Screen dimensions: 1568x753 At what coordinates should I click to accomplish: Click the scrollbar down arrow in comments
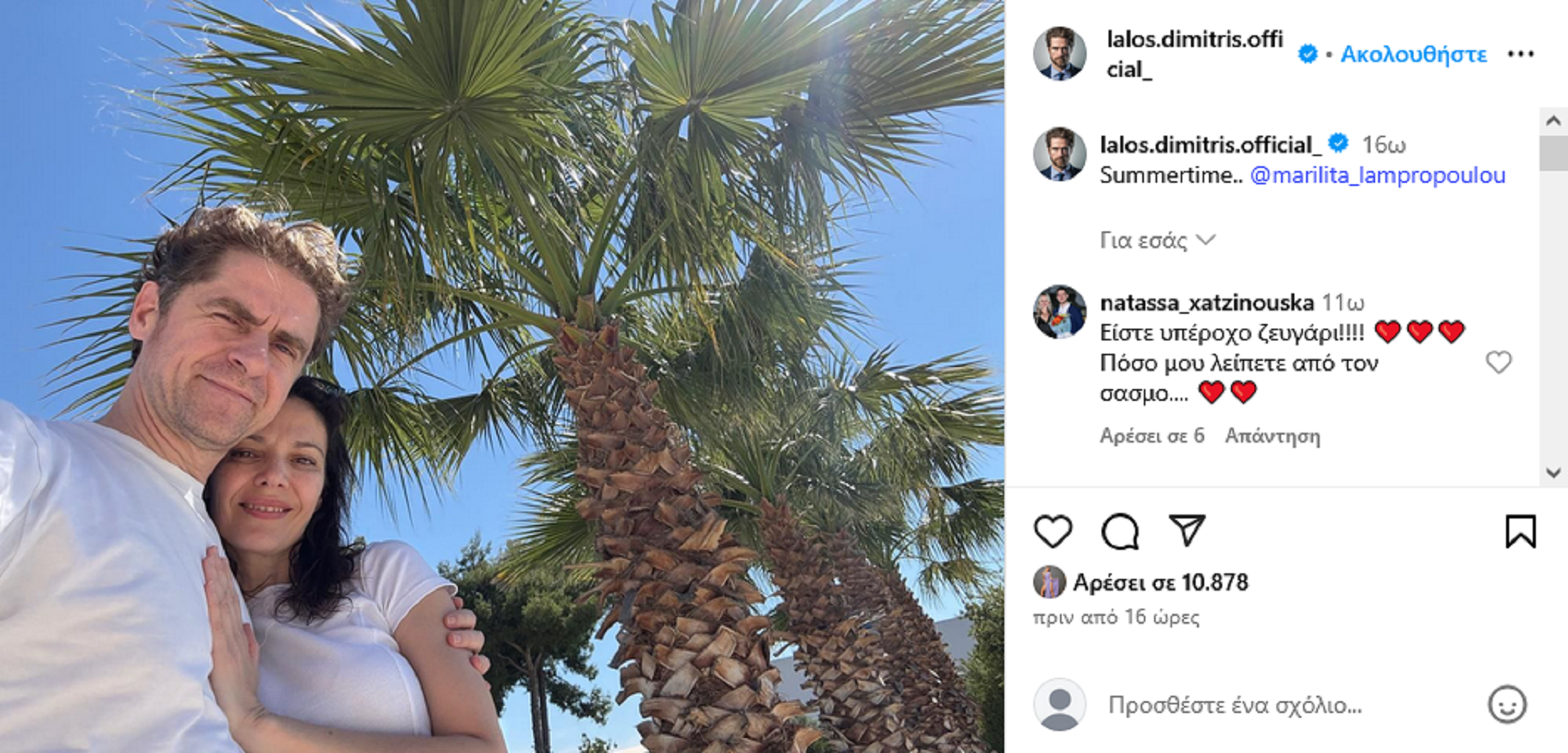click(x=1553, y=472)
